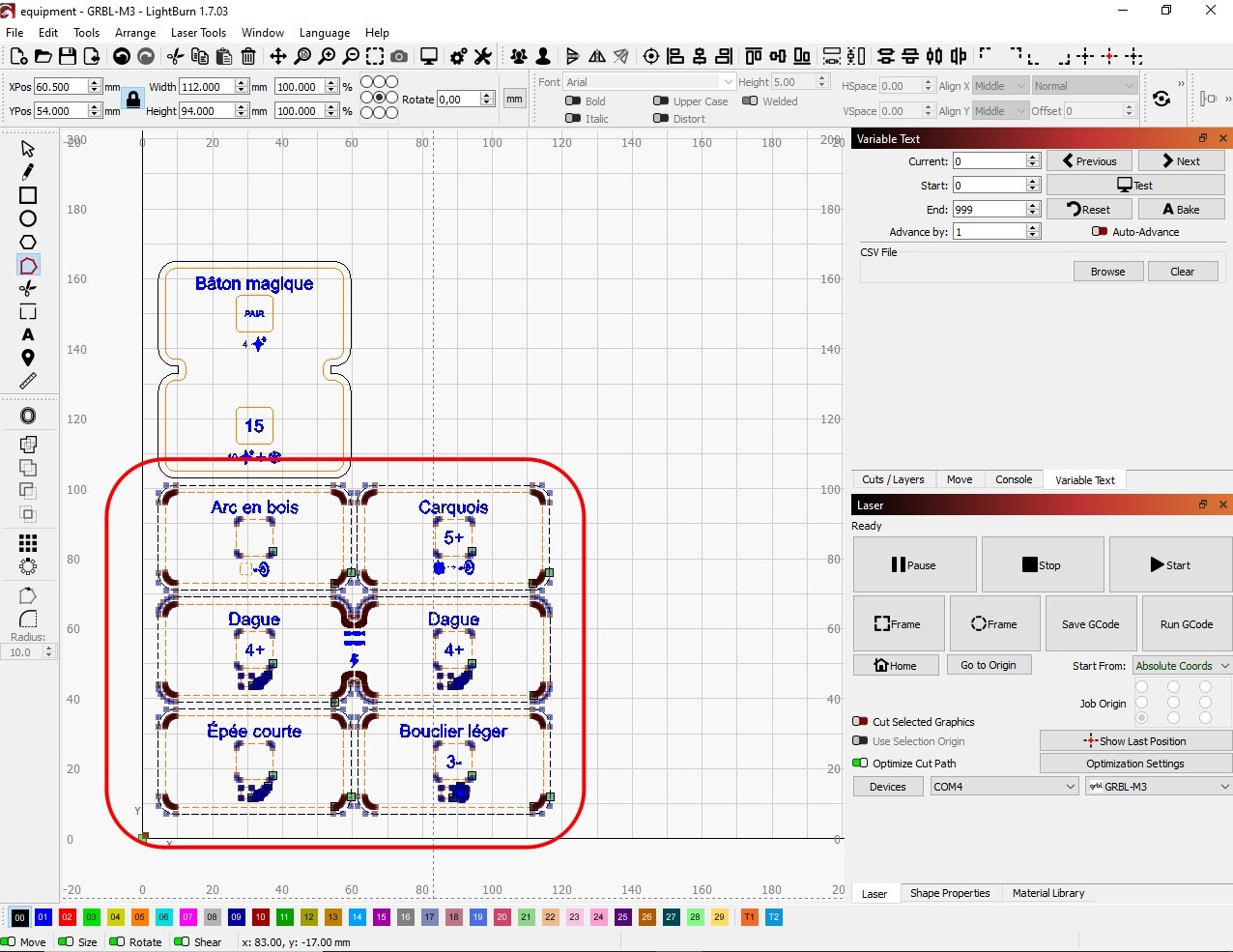
Task: Click the Browse button for CSV file
Action: (x=1107, y=272)
